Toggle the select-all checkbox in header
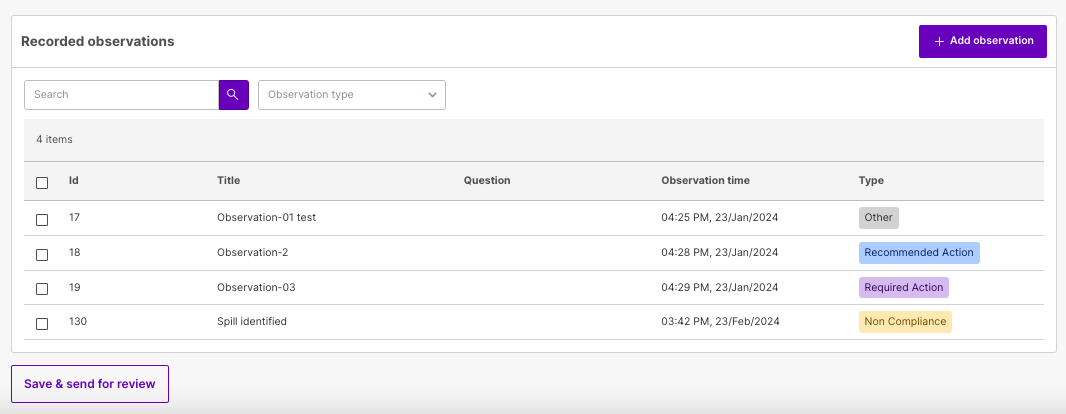 coord(42,183)
